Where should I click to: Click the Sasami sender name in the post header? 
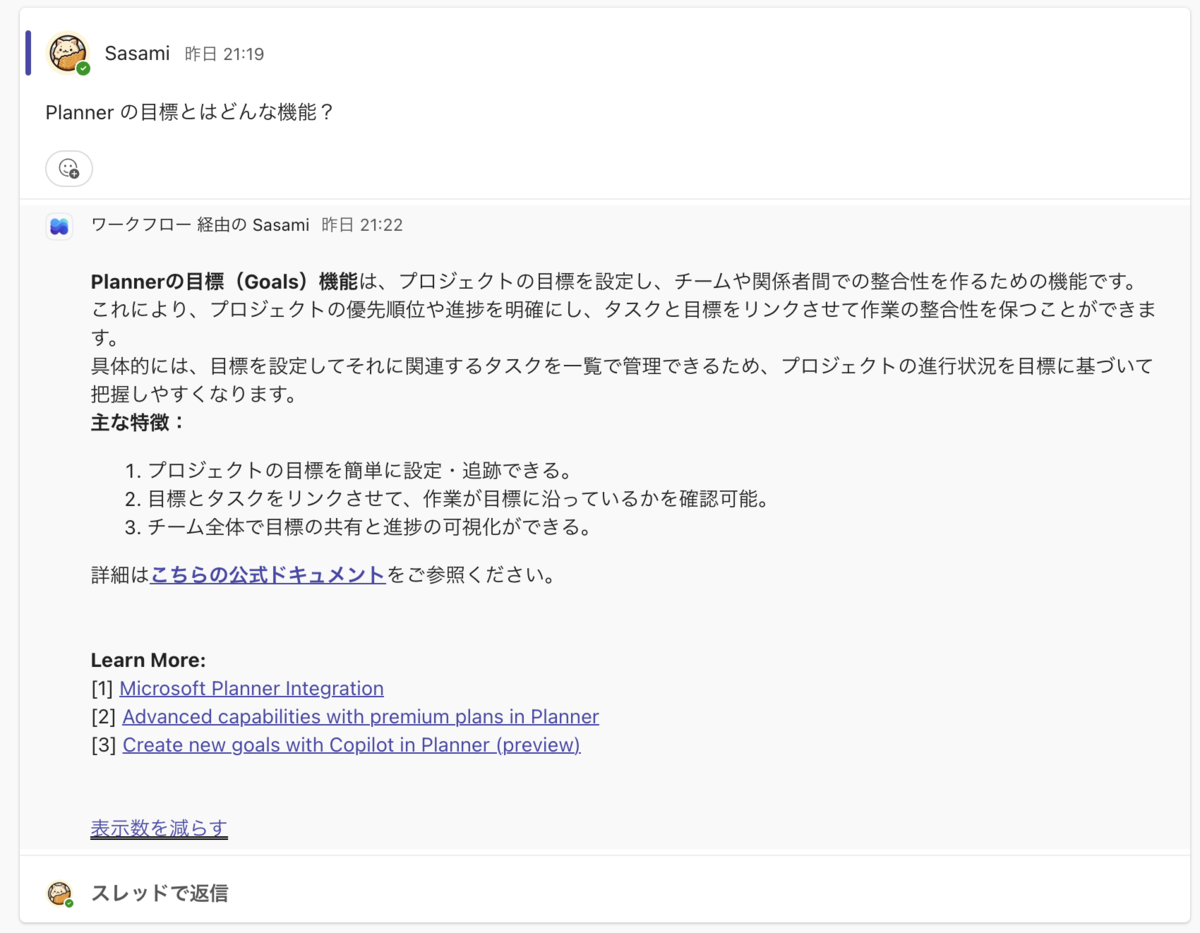[137, 53]
